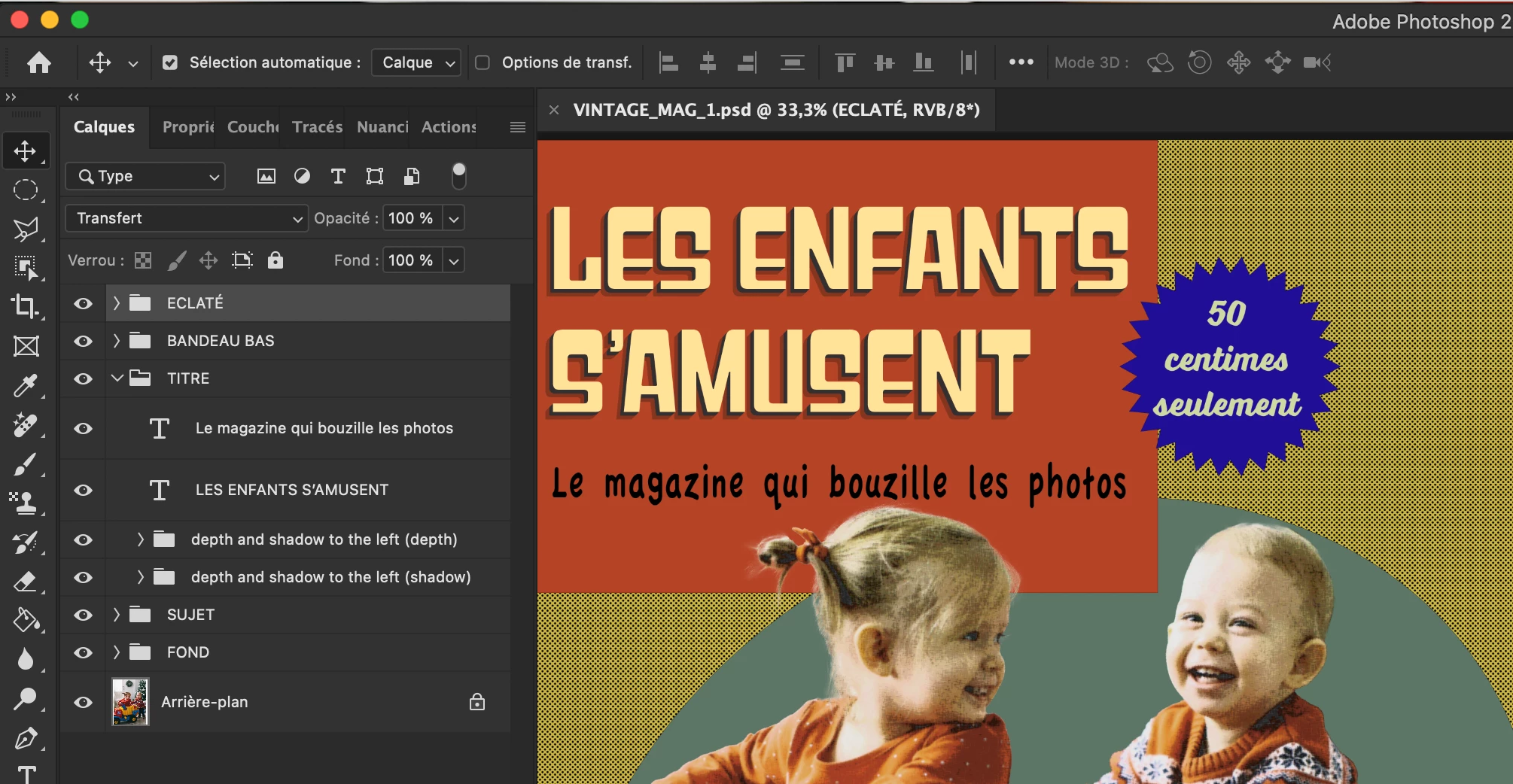Screen dimensions: 1513x784
Task: Select the Frame tool
Action: 26,346
